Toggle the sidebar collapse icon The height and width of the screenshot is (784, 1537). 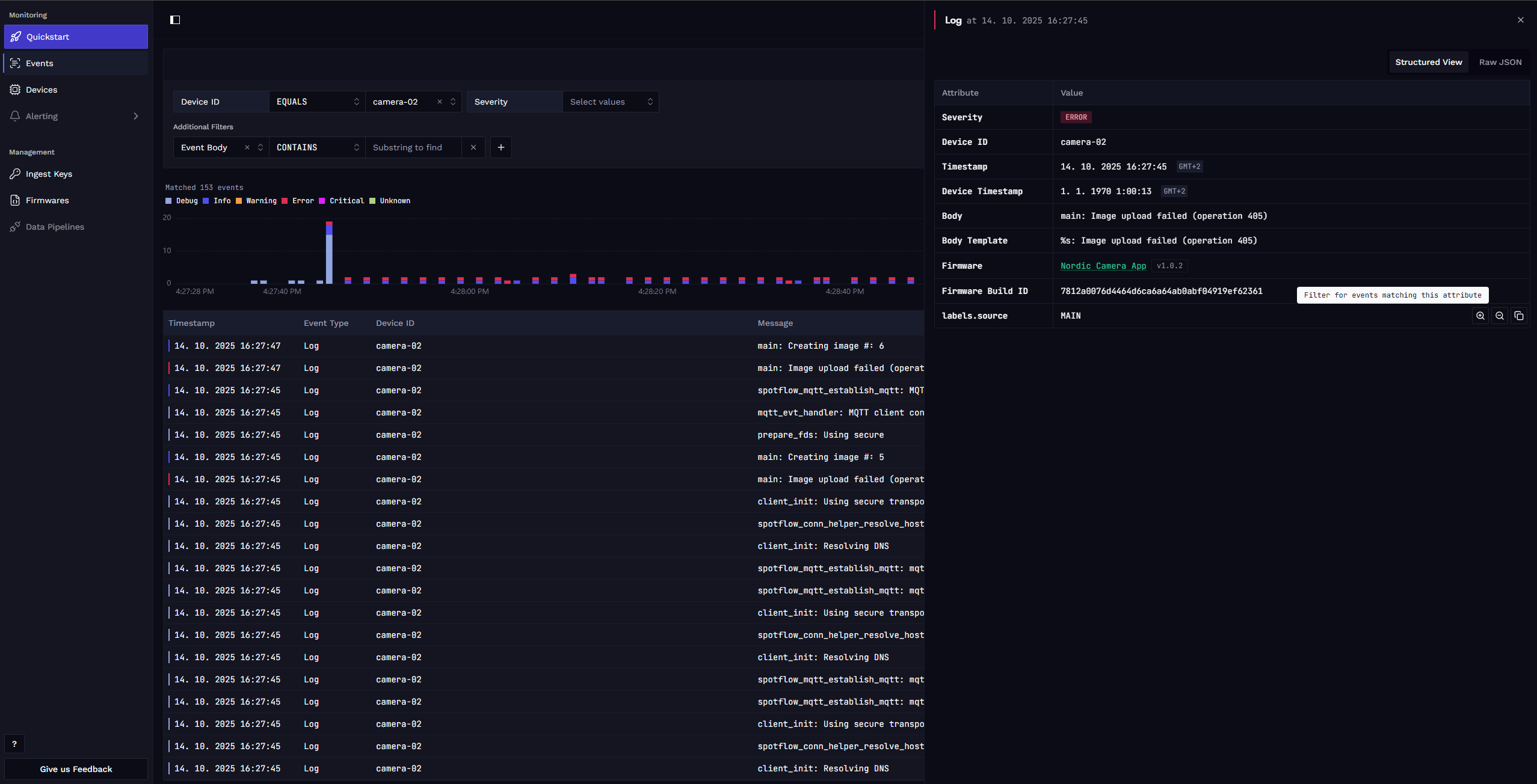(175, 20)
